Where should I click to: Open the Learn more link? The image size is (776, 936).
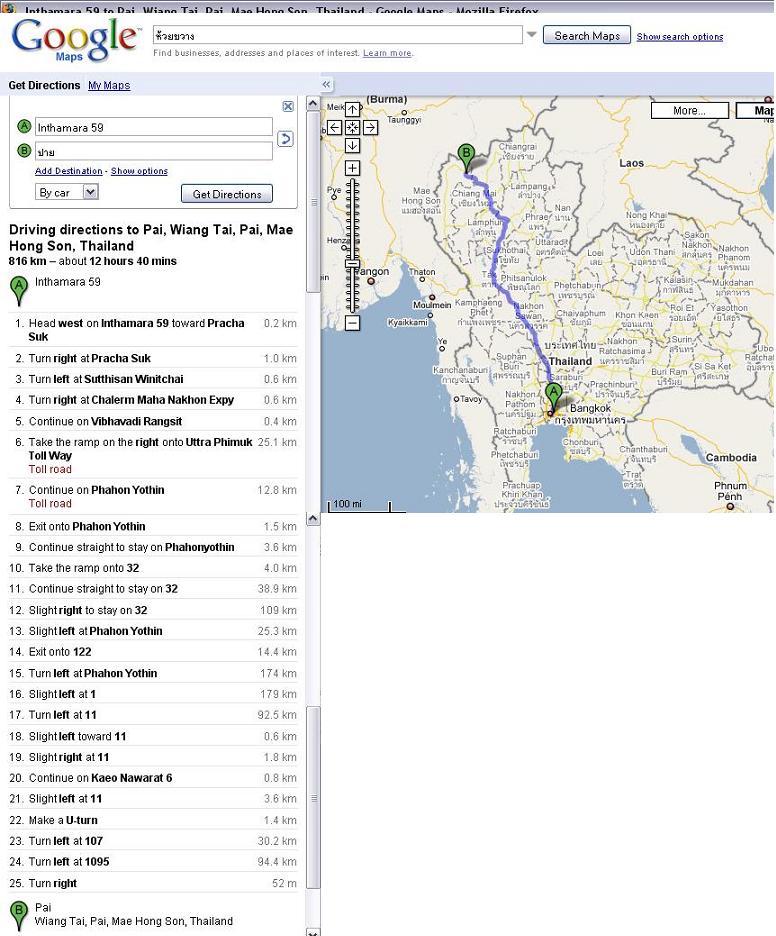coord(387,53)
